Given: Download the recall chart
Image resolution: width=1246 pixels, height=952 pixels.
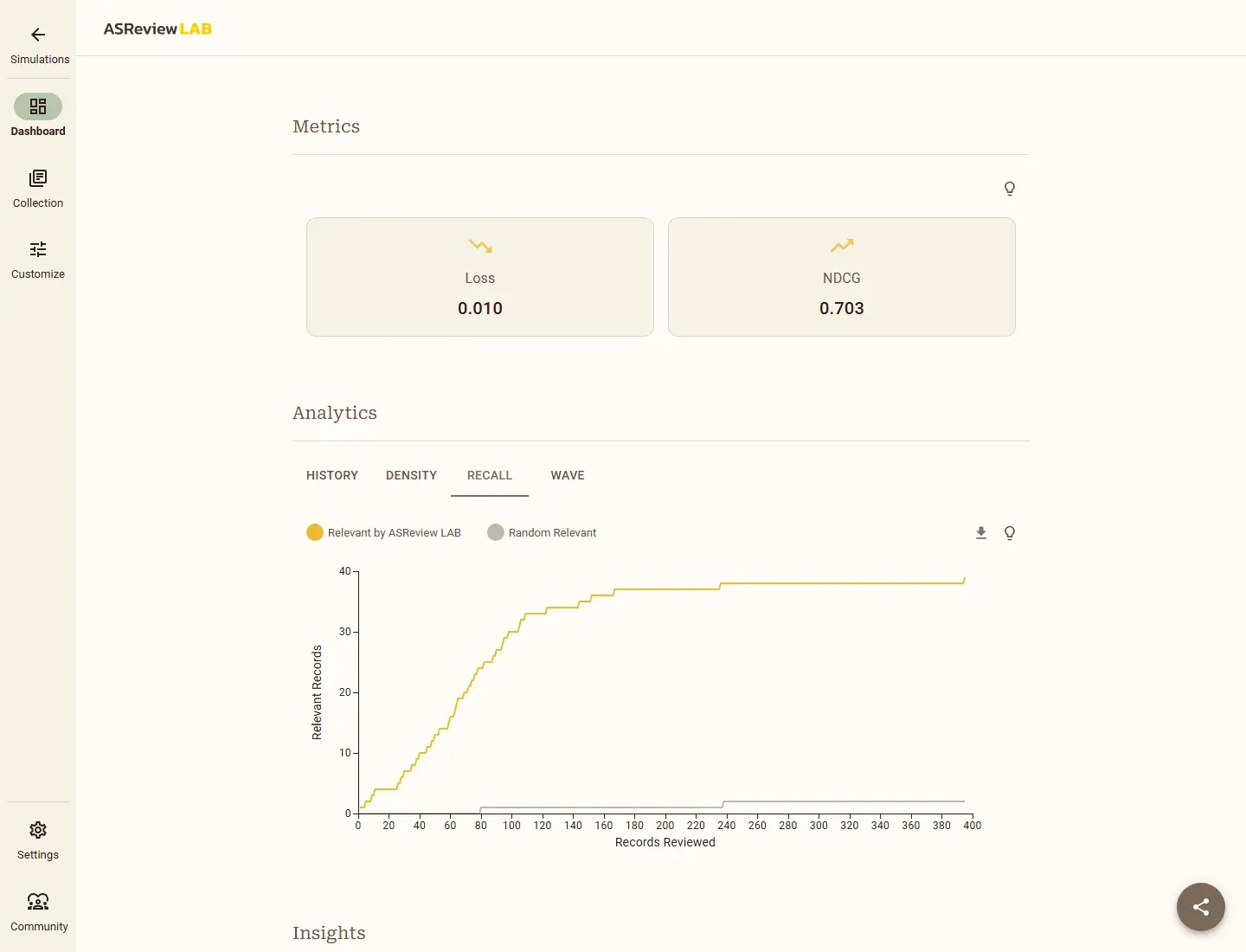Looking at the screenshot, I should pos(981,533).
